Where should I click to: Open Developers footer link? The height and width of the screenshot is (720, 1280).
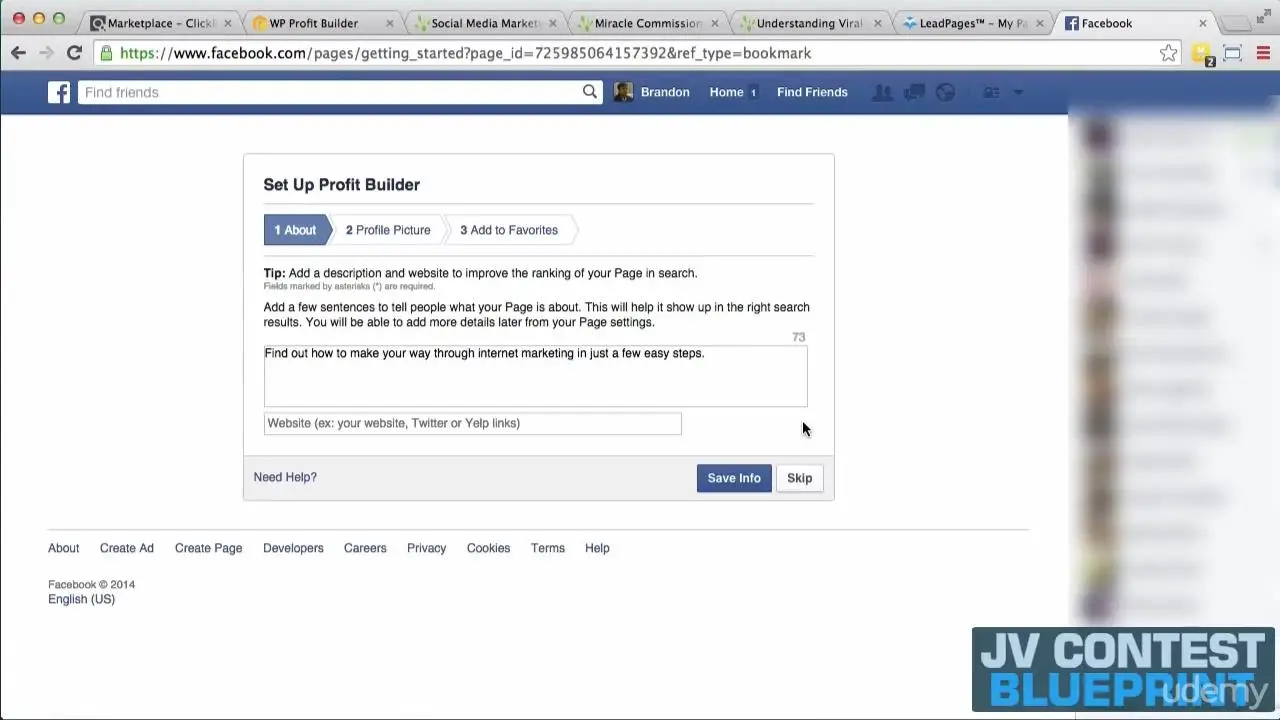pos(293,548)
